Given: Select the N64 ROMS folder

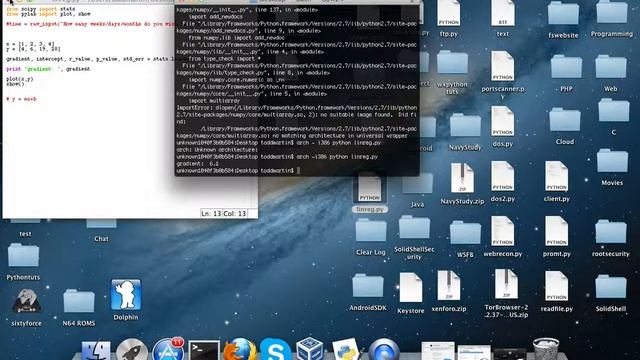Looking at the screenshot, I should 79,301.
